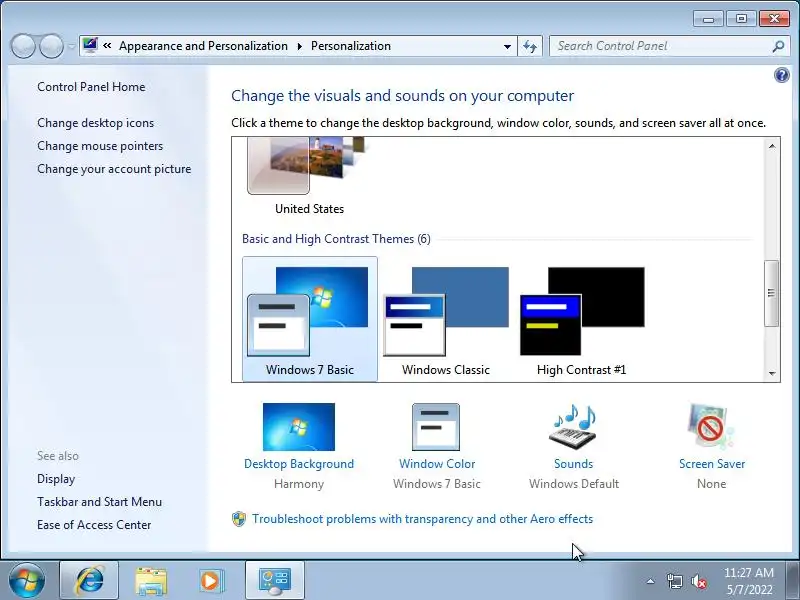Viewport: 800px width, 600px height.
Task: Select the Windows 7 Basic theme
Action: [310, 319]
